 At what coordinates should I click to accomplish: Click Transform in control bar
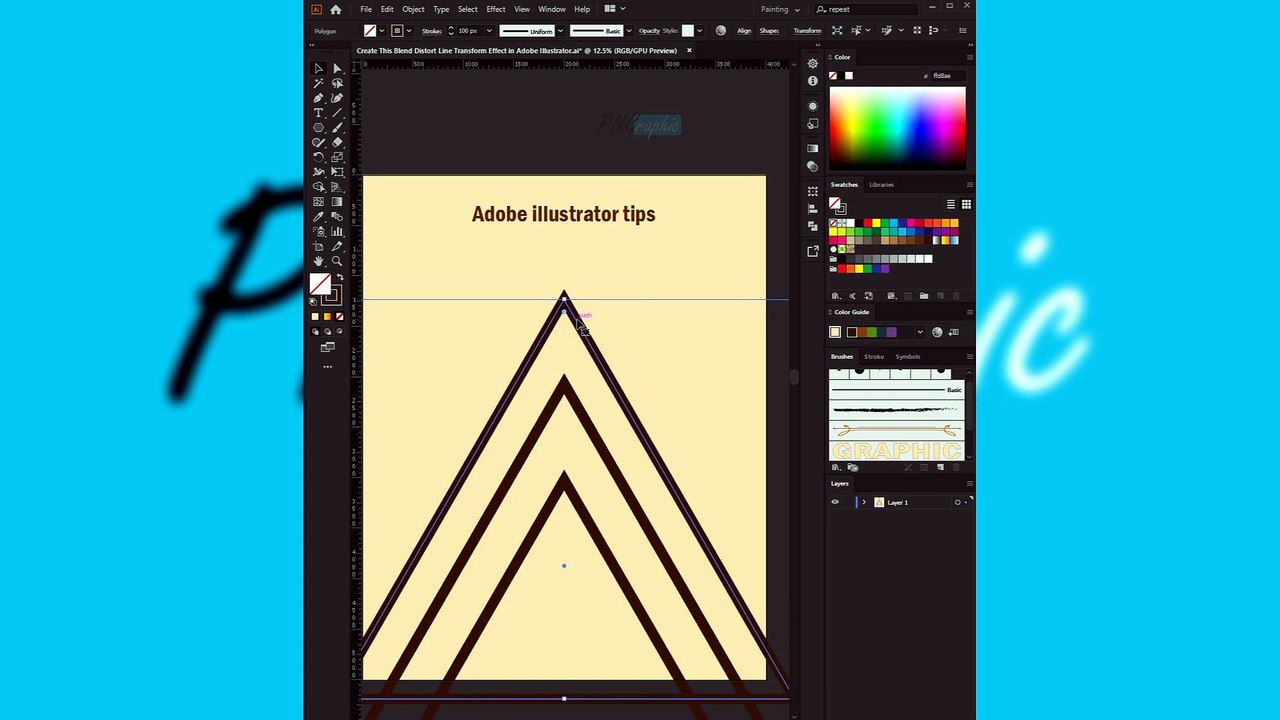pos(807,31)
